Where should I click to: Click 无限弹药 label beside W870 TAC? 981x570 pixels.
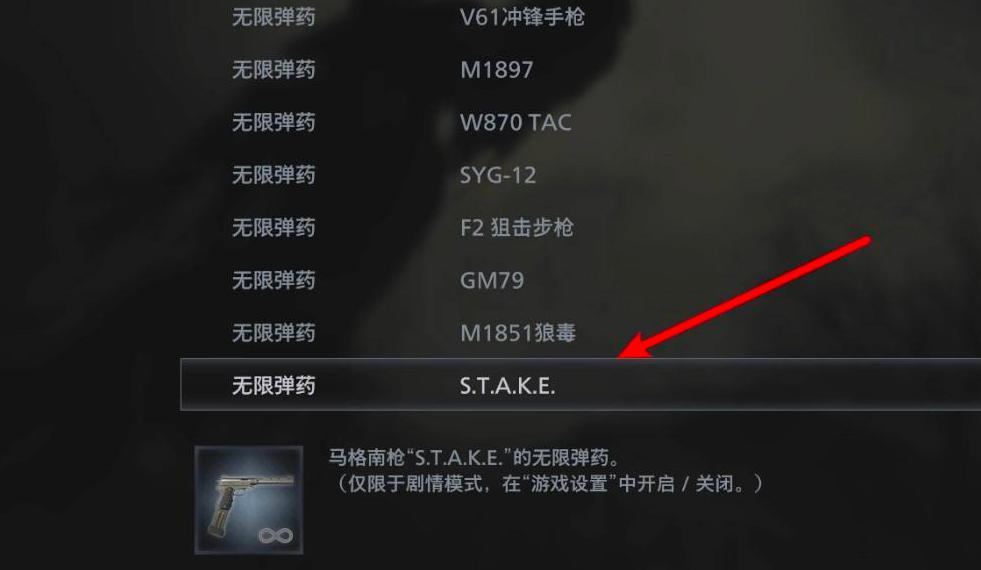click(x=273, y=122)
